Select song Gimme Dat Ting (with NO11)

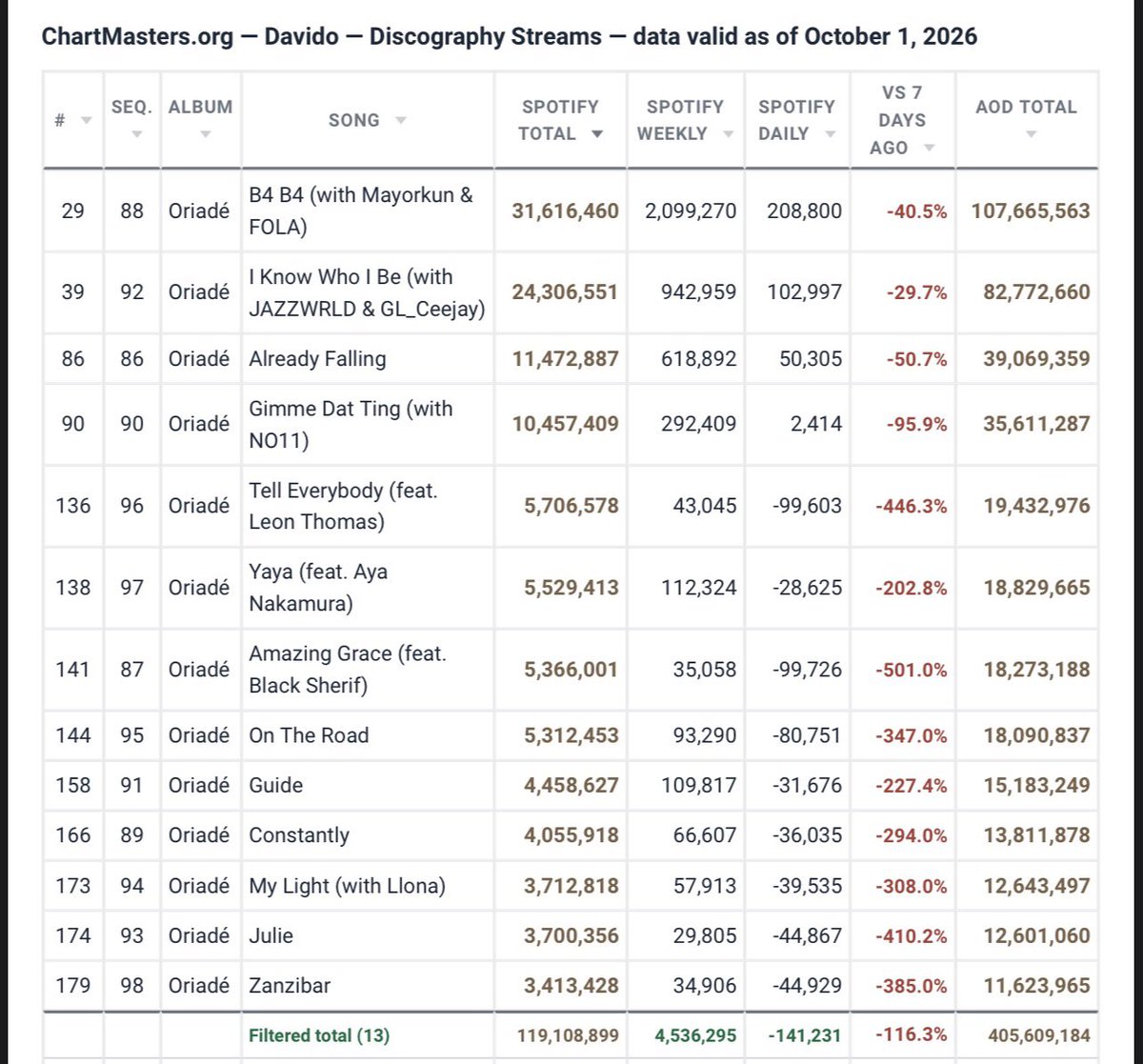(x=351, y=424)
